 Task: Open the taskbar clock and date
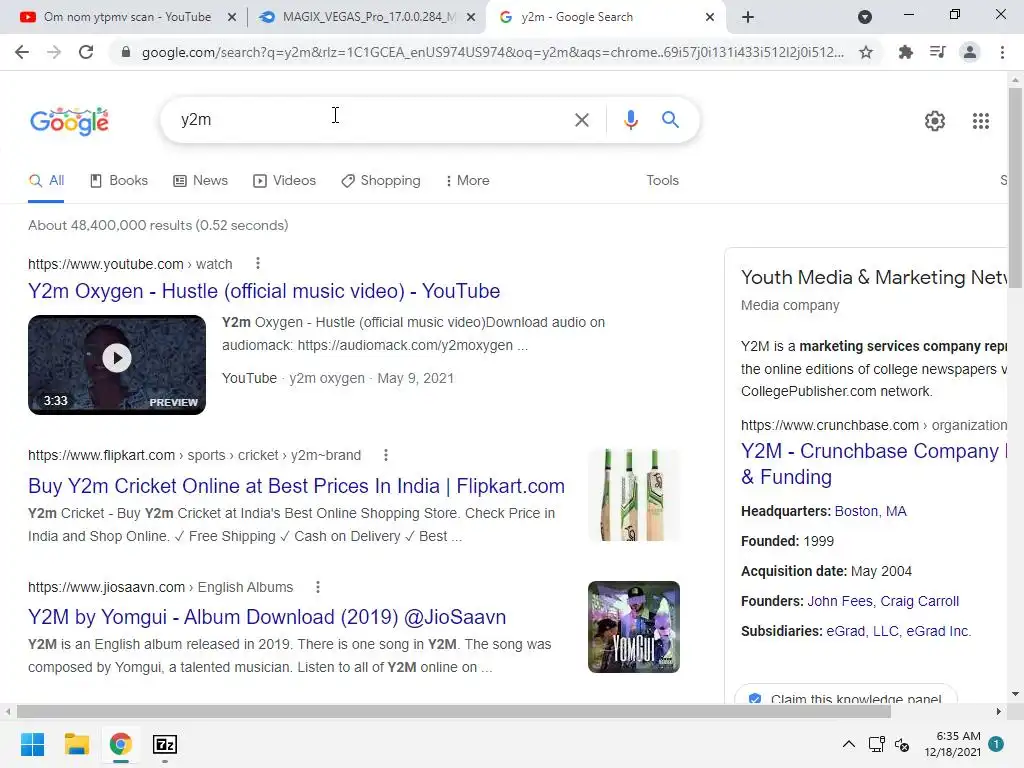point(952,744)
